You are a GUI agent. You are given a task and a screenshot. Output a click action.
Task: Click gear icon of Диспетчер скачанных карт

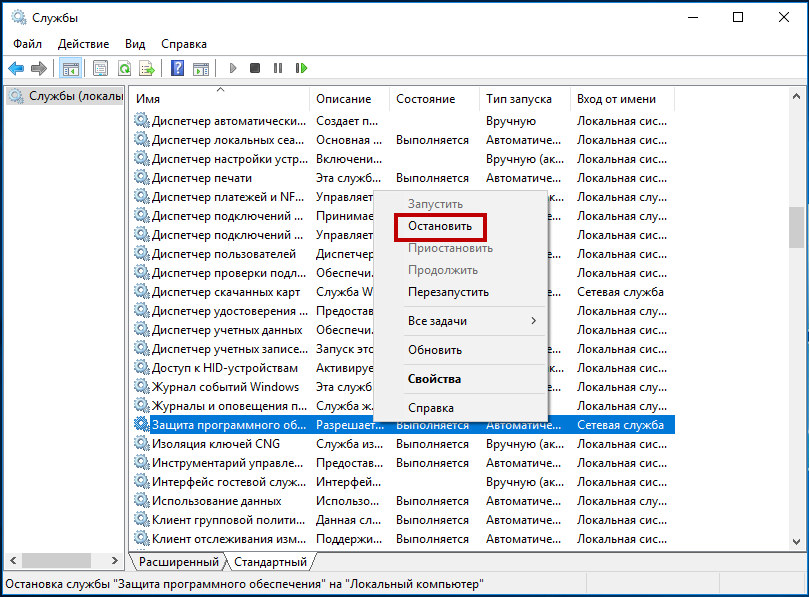[x=141, y=292]
